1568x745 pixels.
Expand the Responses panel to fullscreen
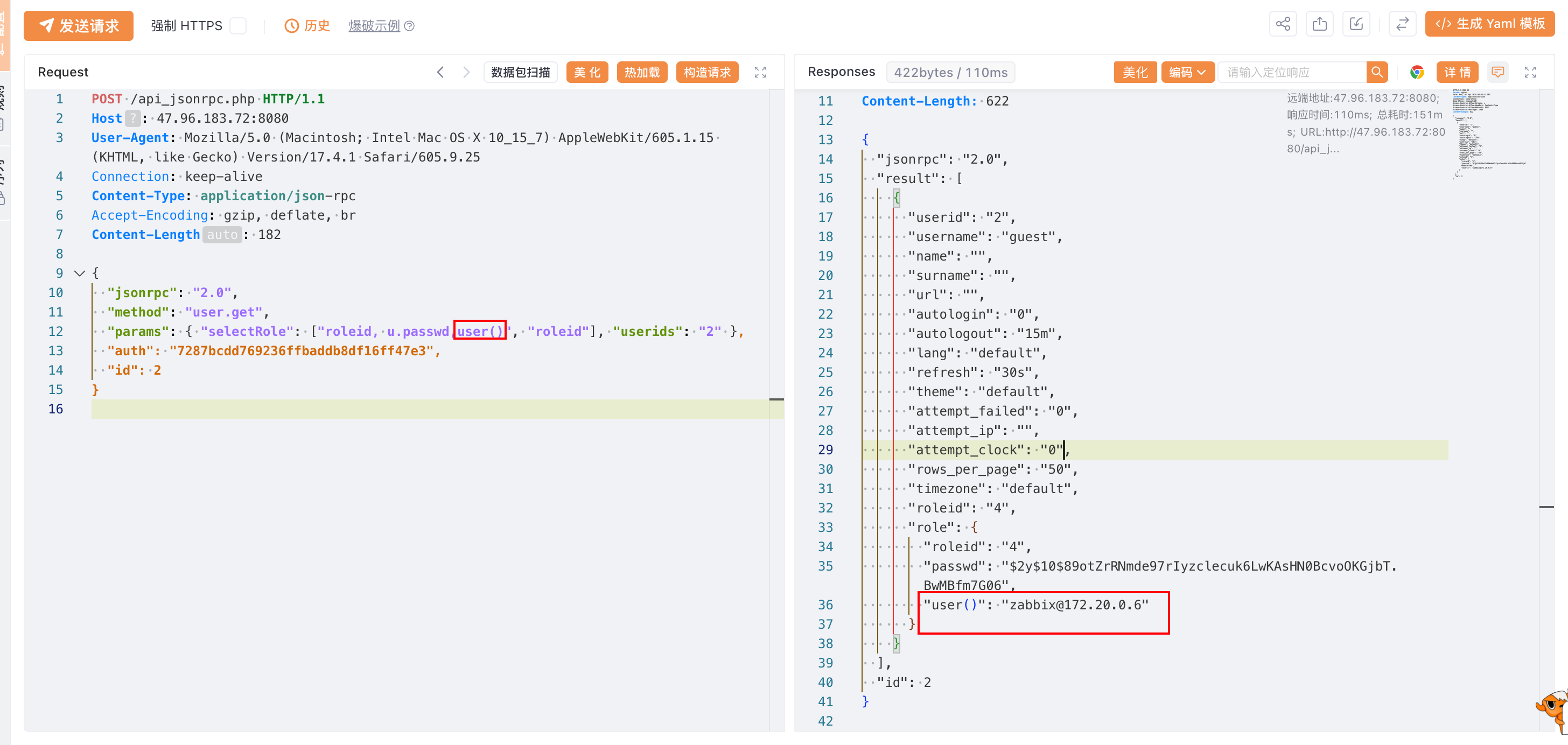[x=1530, y=73]
